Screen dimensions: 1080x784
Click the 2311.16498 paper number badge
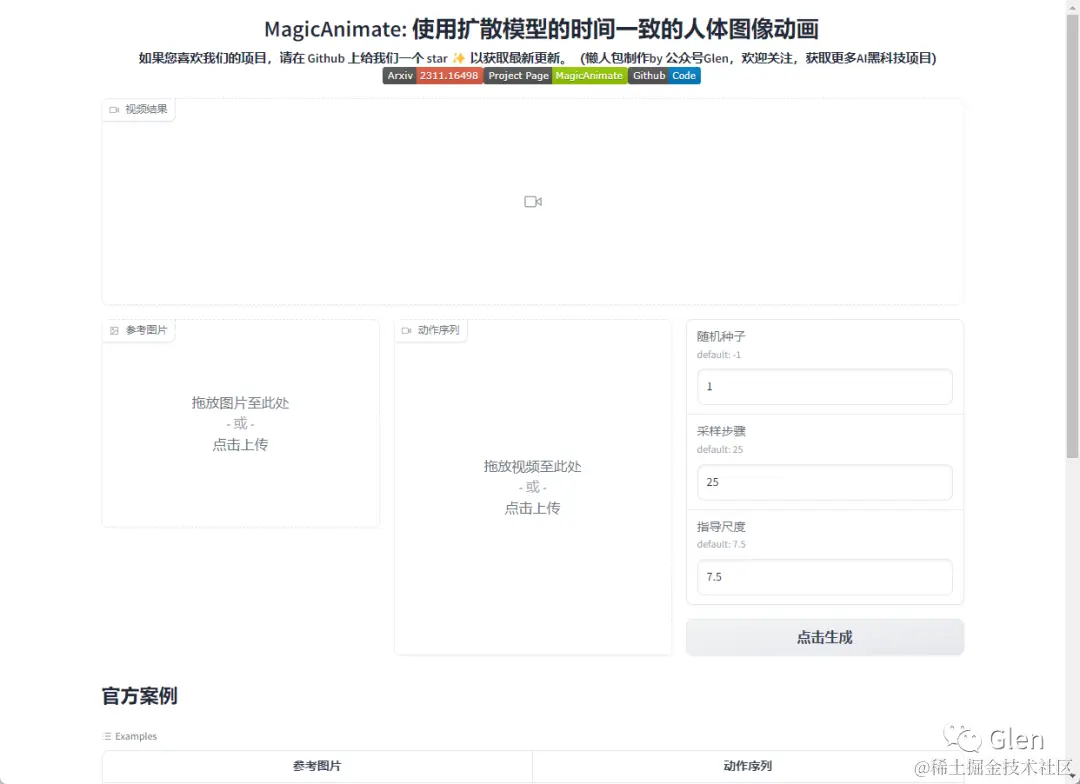(x=449, y=75)
